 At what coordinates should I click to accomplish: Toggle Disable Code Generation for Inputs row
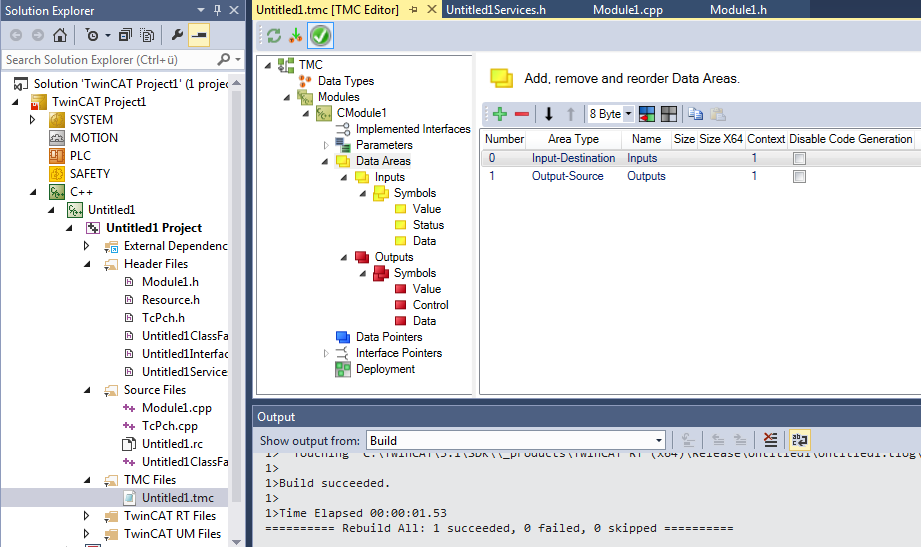[799, 158]
